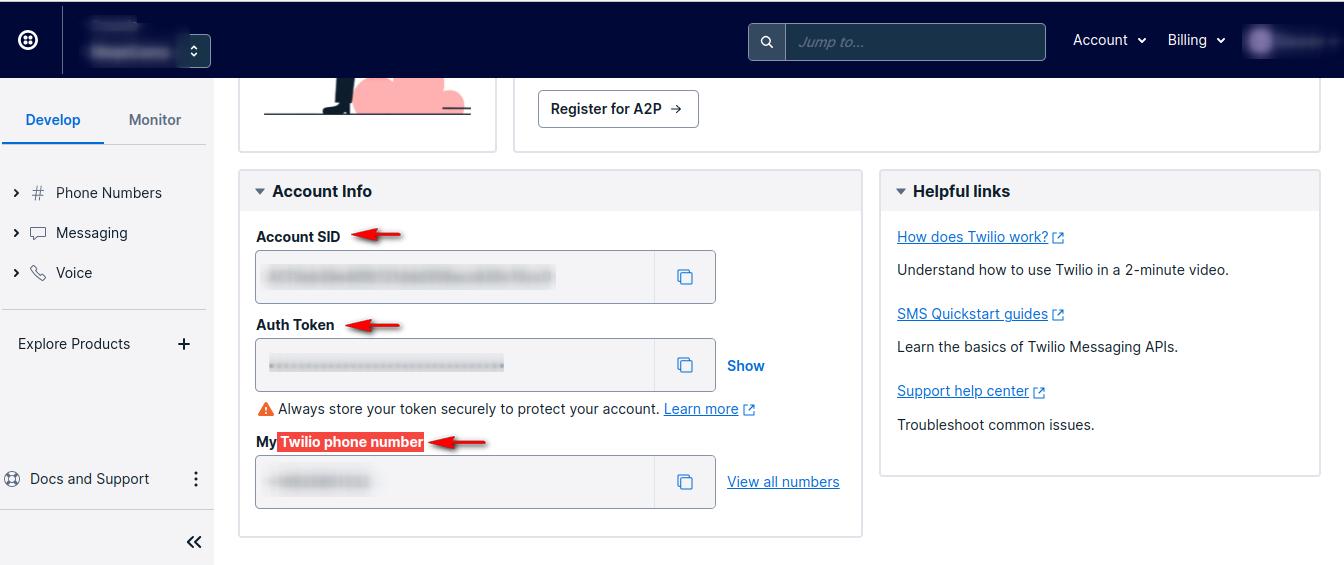
Task: Click 'Auth Token' label text
Action: click(295, 325)
